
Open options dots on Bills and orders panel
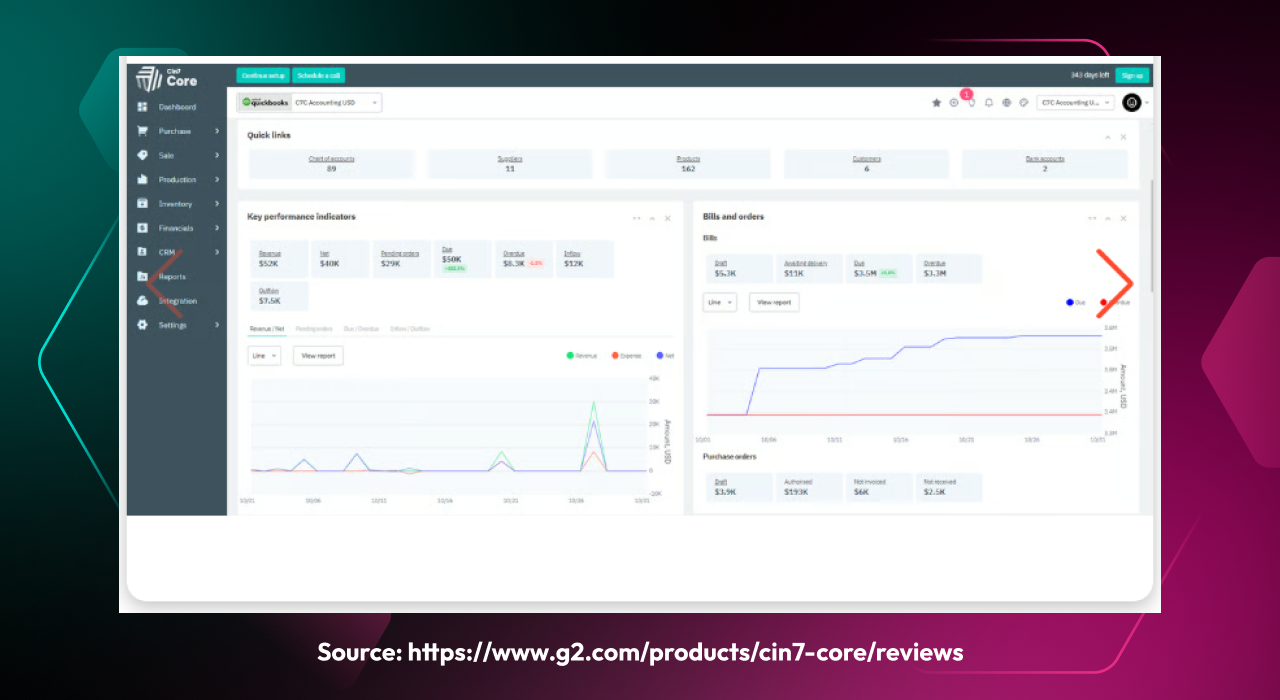[1092, 218]
